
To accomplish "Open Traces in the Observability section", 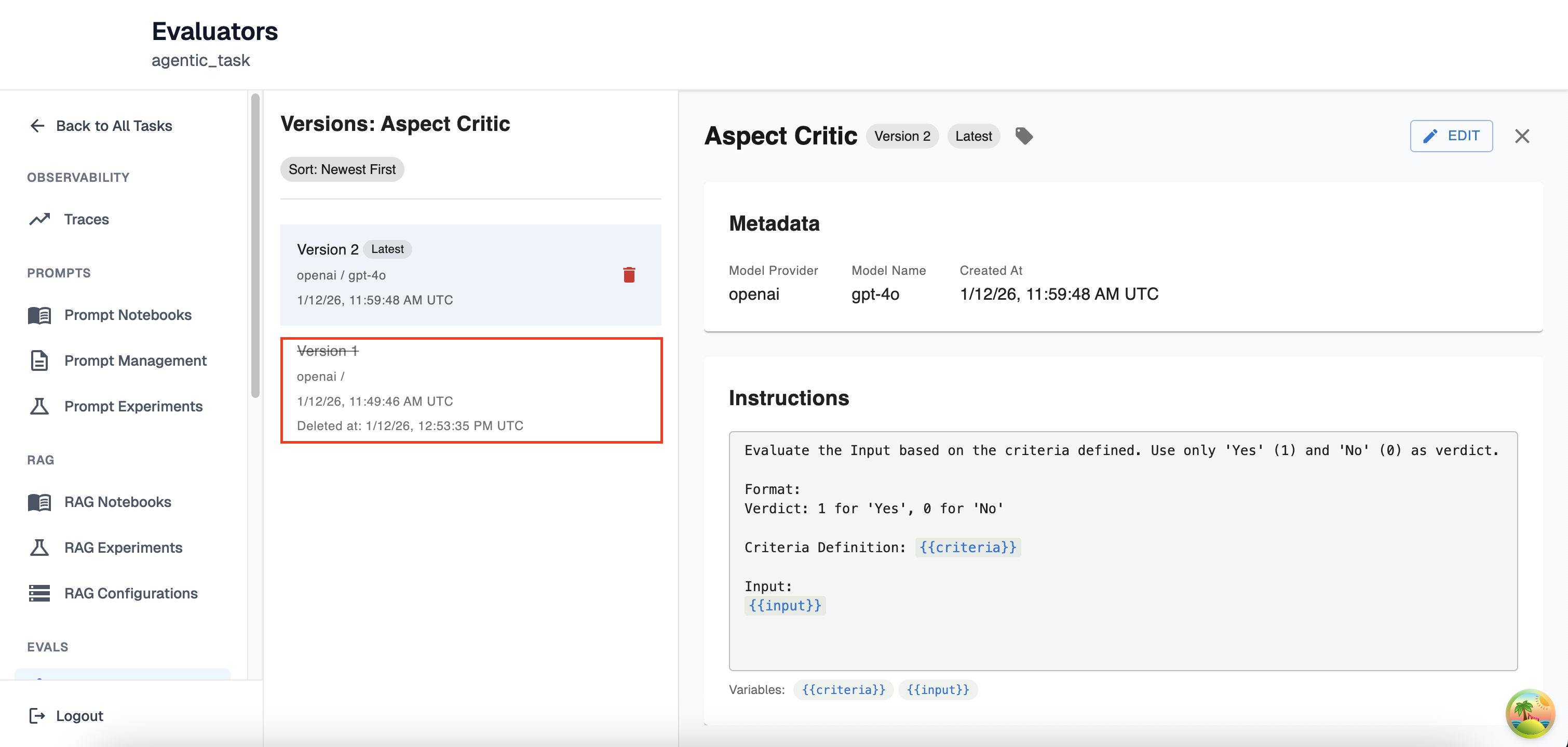I will click(86, 219).
